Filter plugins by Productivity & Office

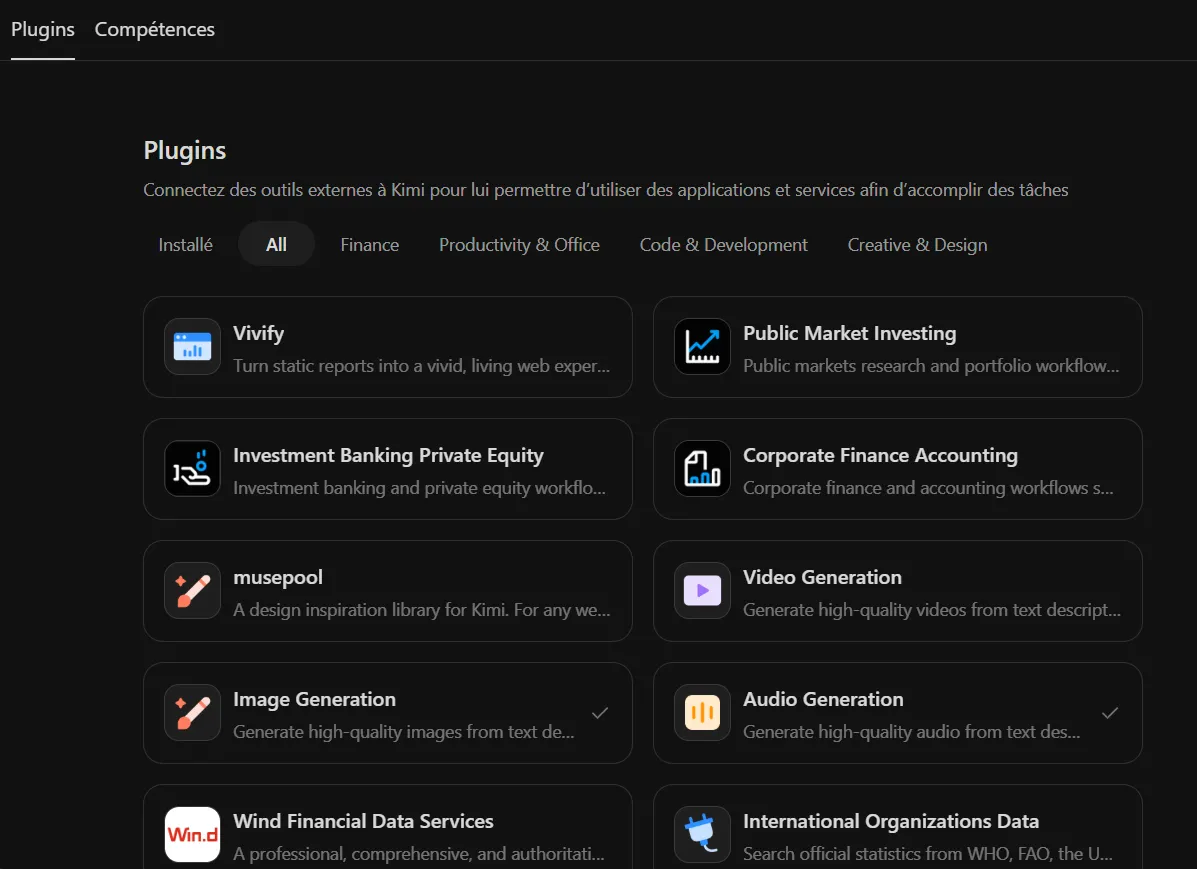[x=519, y=244]
